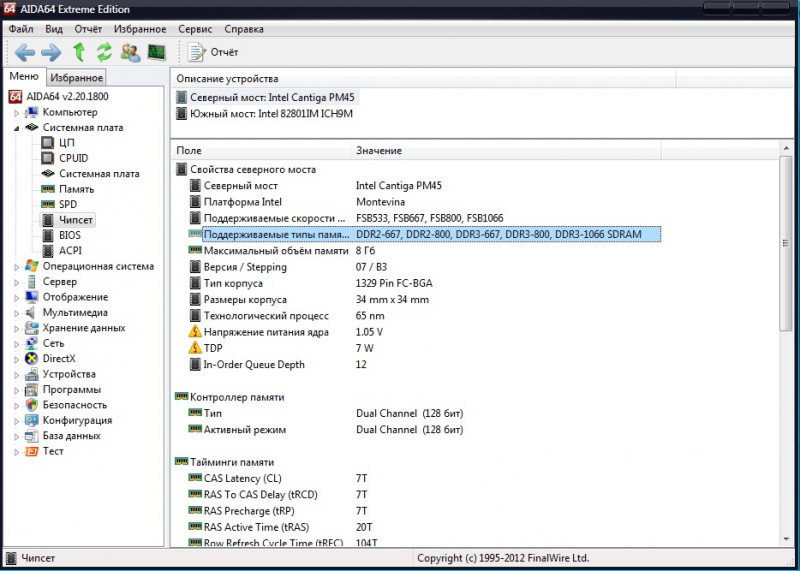Click the Устройства devices icon

pyautogui.click(x=32, y=375)
